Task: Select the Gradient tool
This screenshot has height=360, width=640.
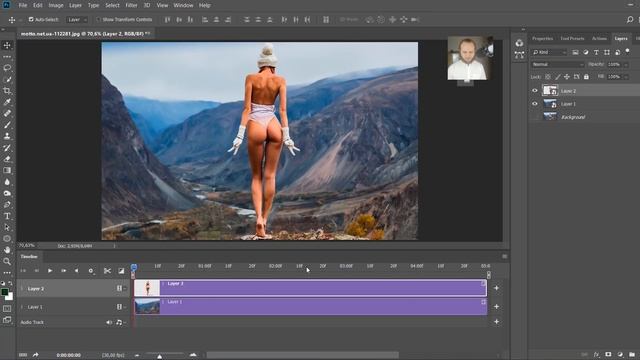Action: pyautogui.click(x=7, y=170)
